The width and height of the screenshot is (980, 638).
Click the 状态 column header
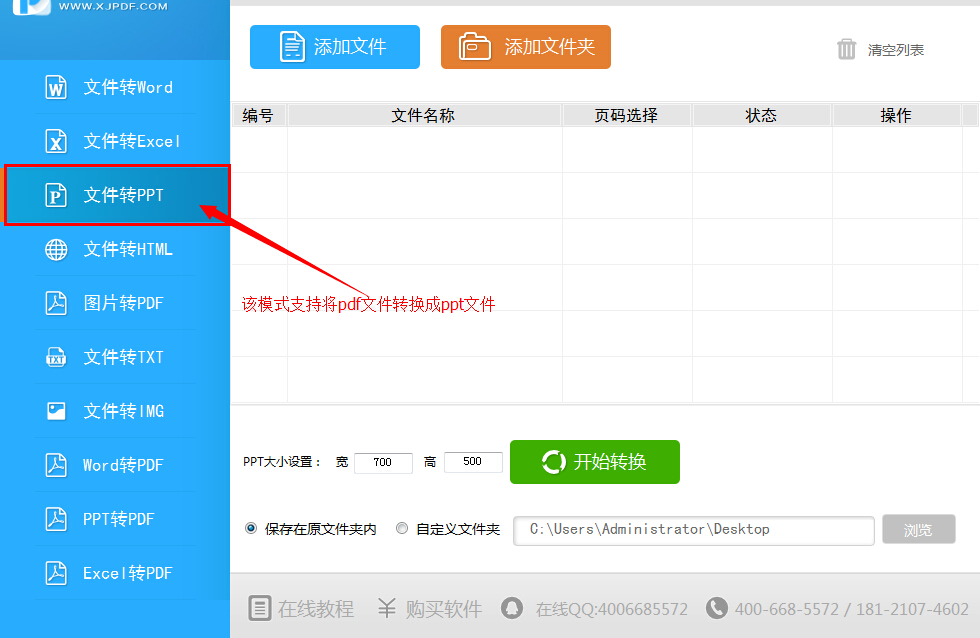(x=761, y=115)
